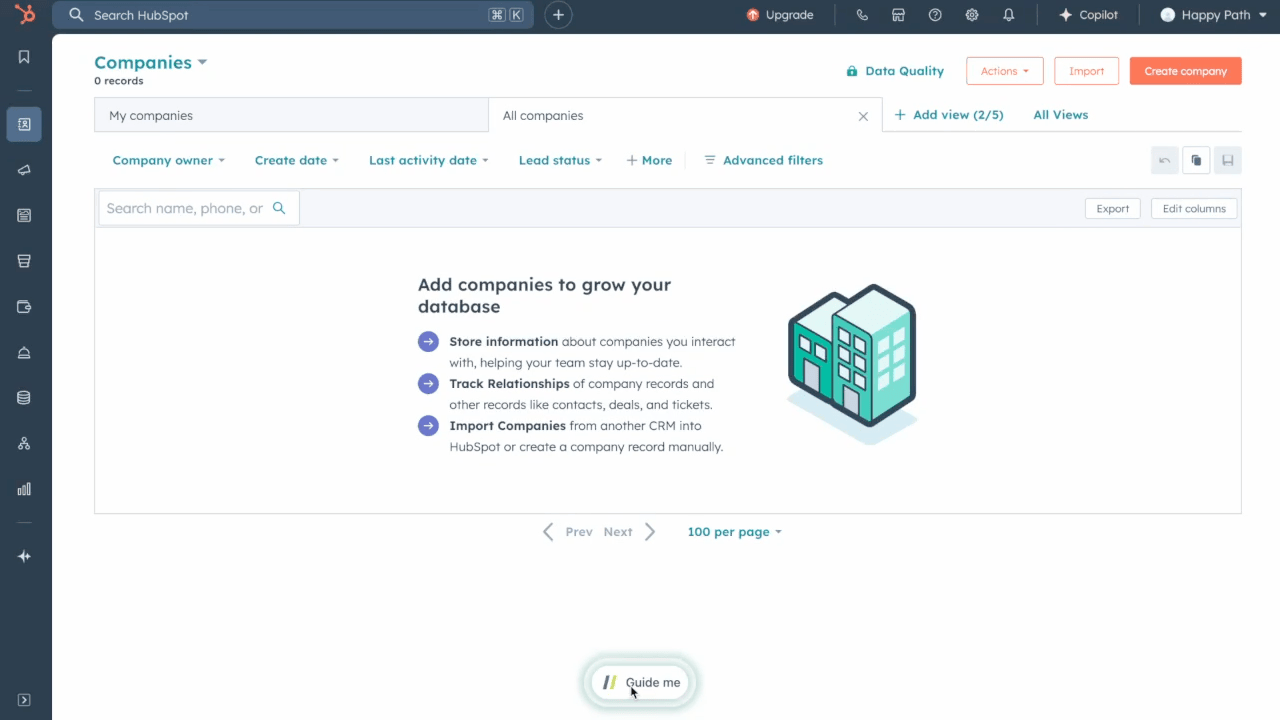Viewport: 1280px width, 720px height.
Task: Click the HubSpot sprocket logo
Action: point(24,15)
